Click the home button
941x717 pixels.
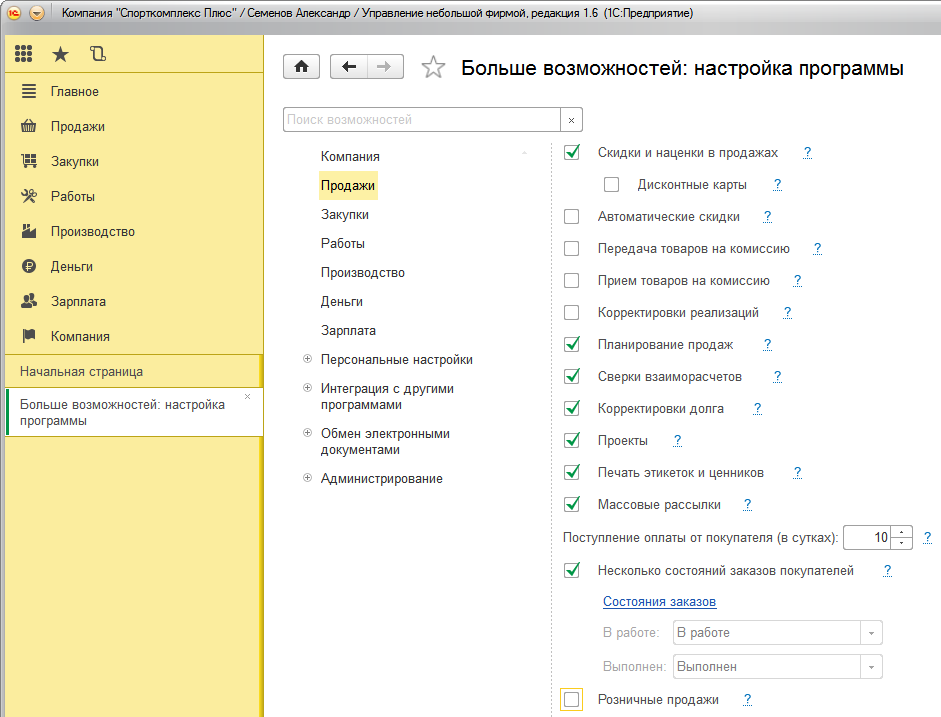(x=302, y=67)
